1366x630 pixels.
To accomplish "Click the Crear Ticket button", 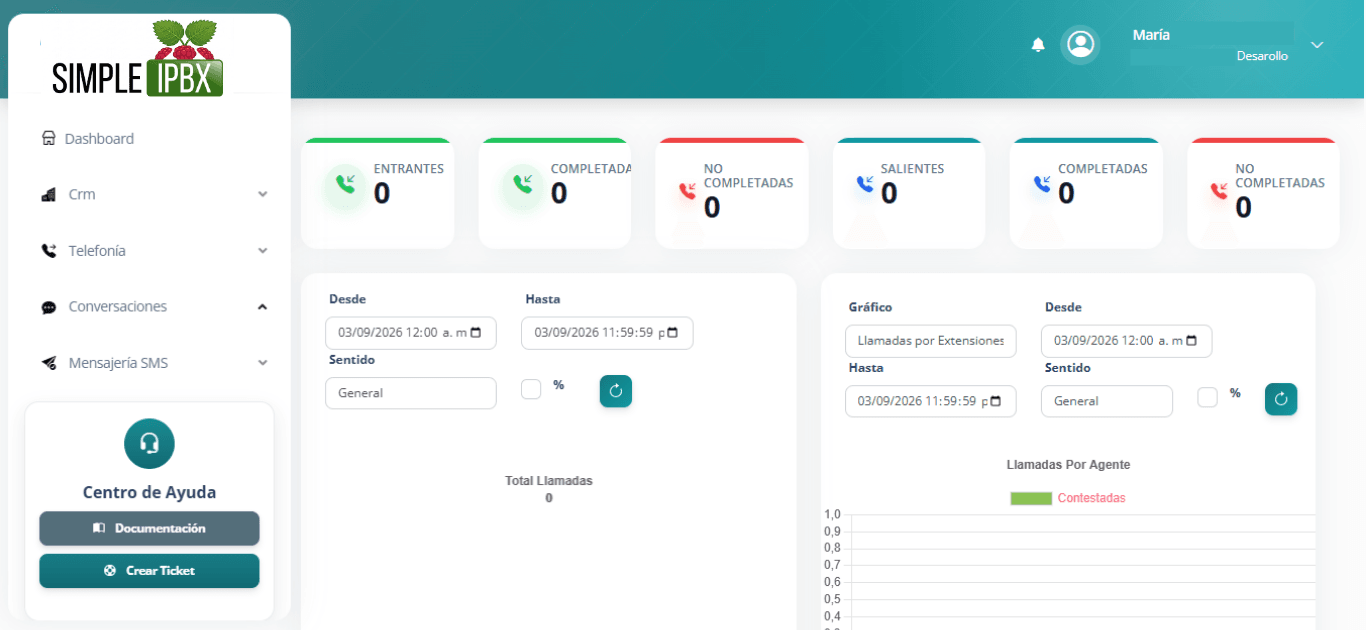I will [x=149, y=571].
